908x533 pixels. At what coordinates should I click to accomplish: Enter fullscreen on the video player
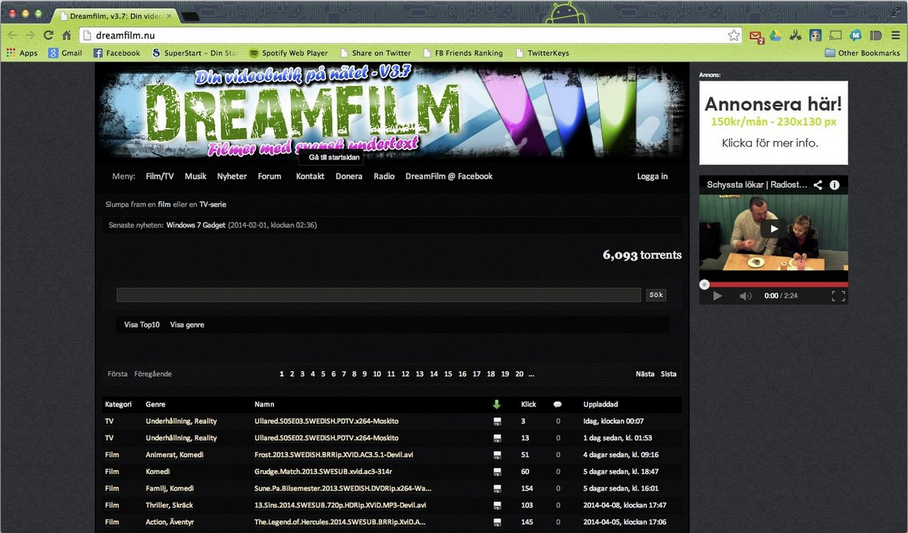tap(838, 296)
